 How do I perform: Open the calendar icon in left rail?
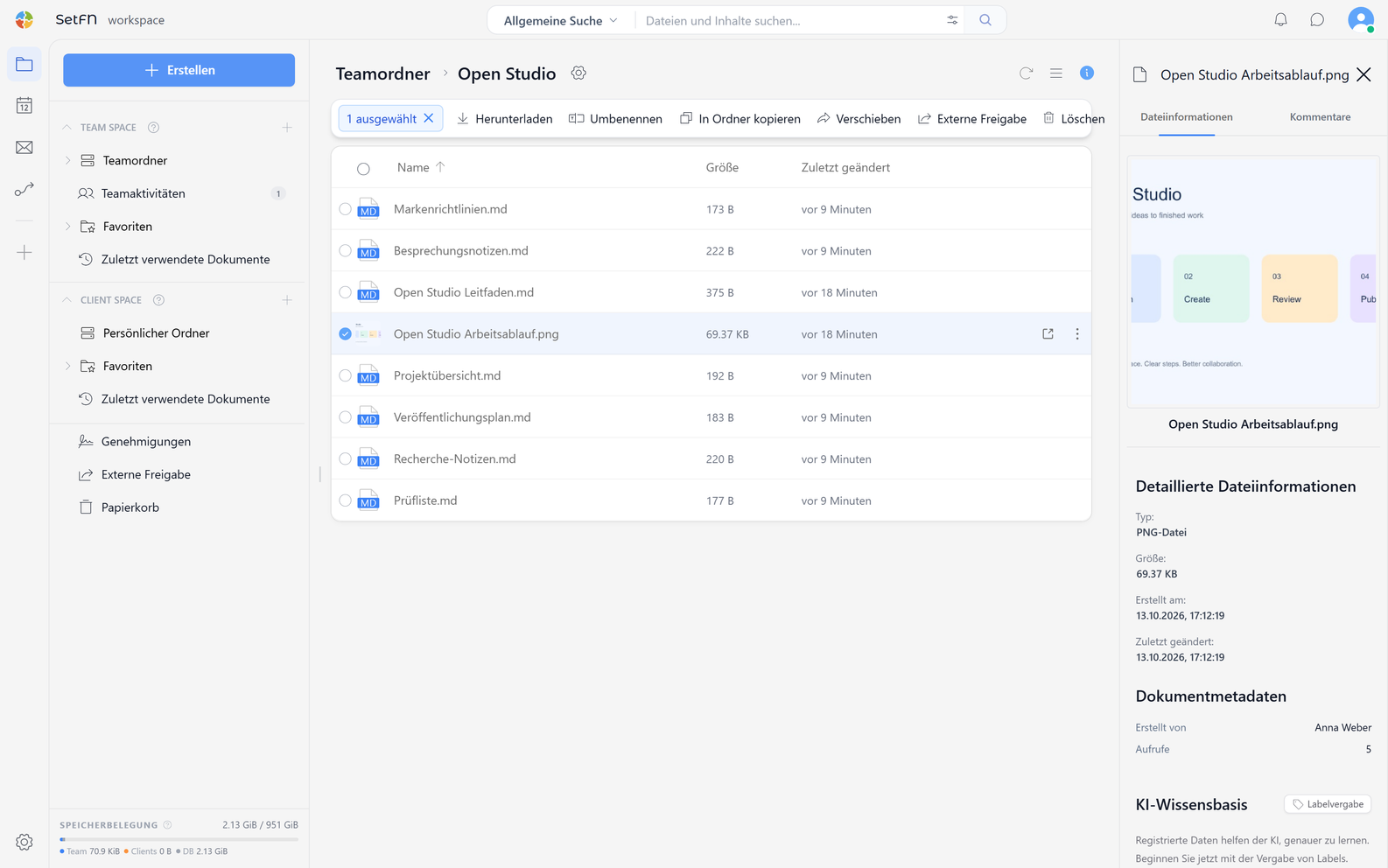point(25,106)
